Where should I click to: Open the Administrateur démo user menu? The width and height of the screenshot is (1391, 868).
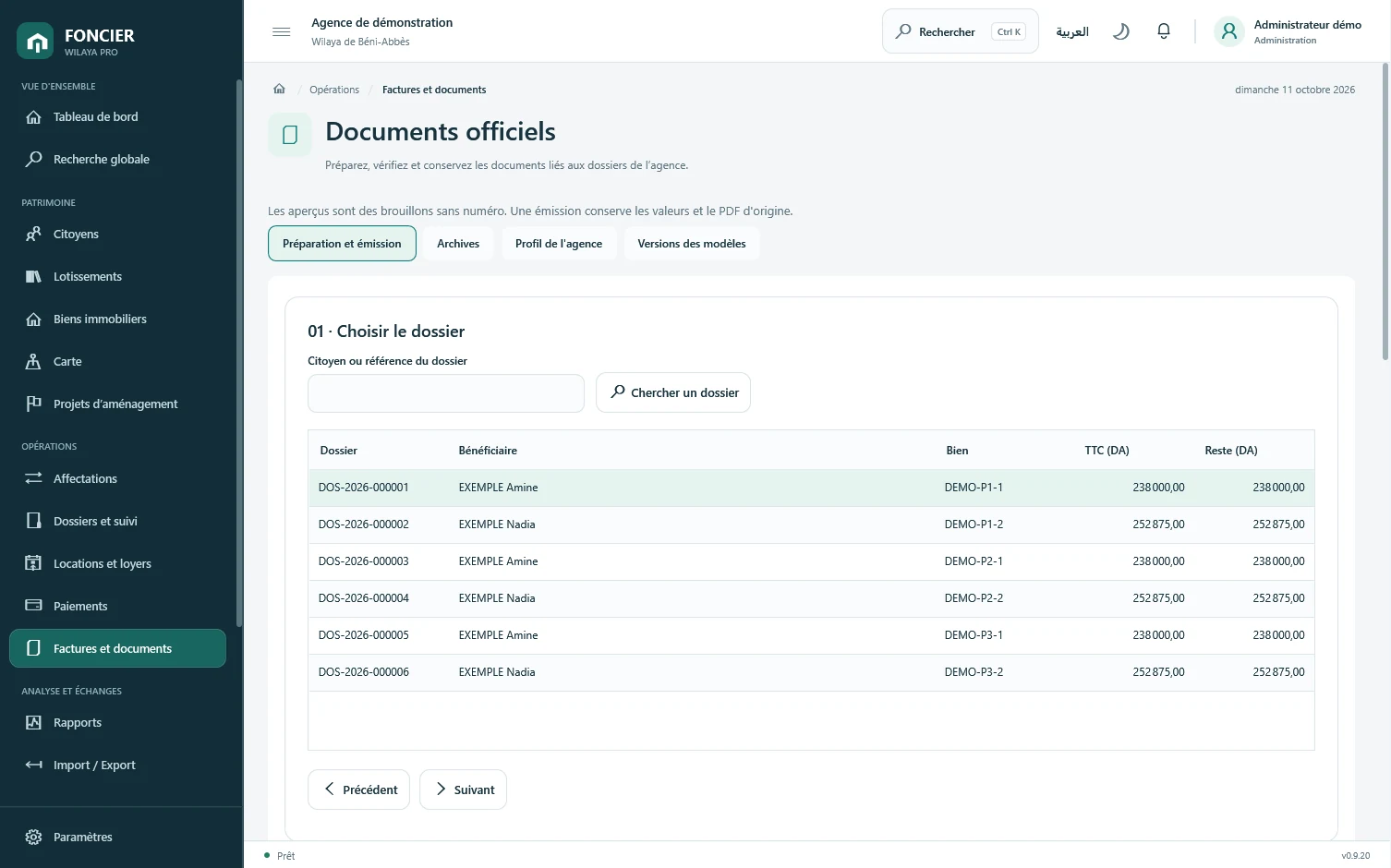point(1288,31)
